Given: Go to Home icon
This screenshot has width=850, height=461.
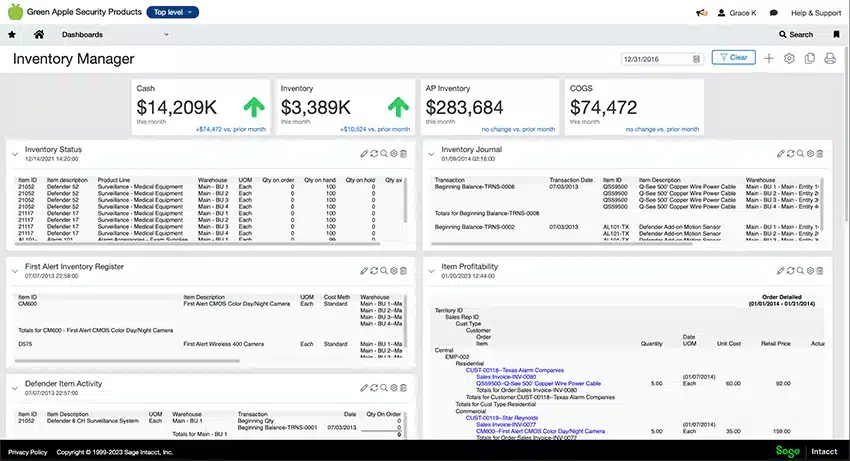Looking at the screenshot, I should [x=38, y=34].
